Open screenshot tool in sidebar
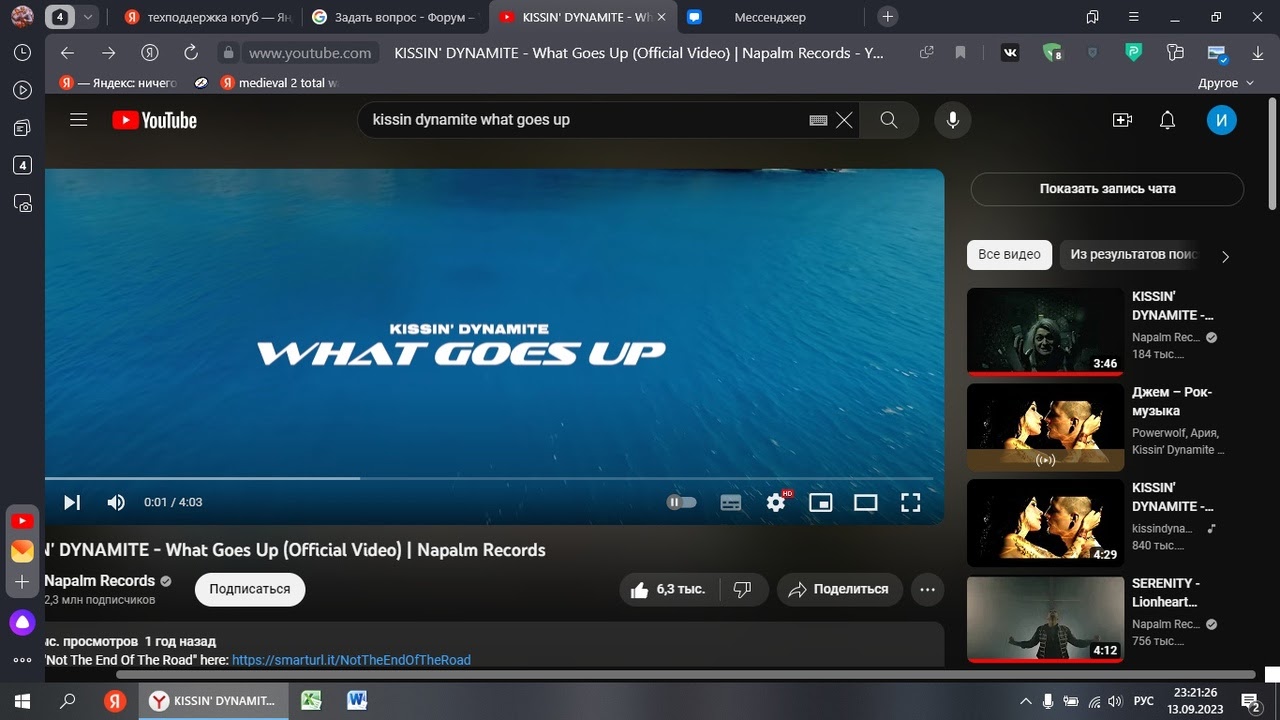1280x720 pixels. (22, 203)
